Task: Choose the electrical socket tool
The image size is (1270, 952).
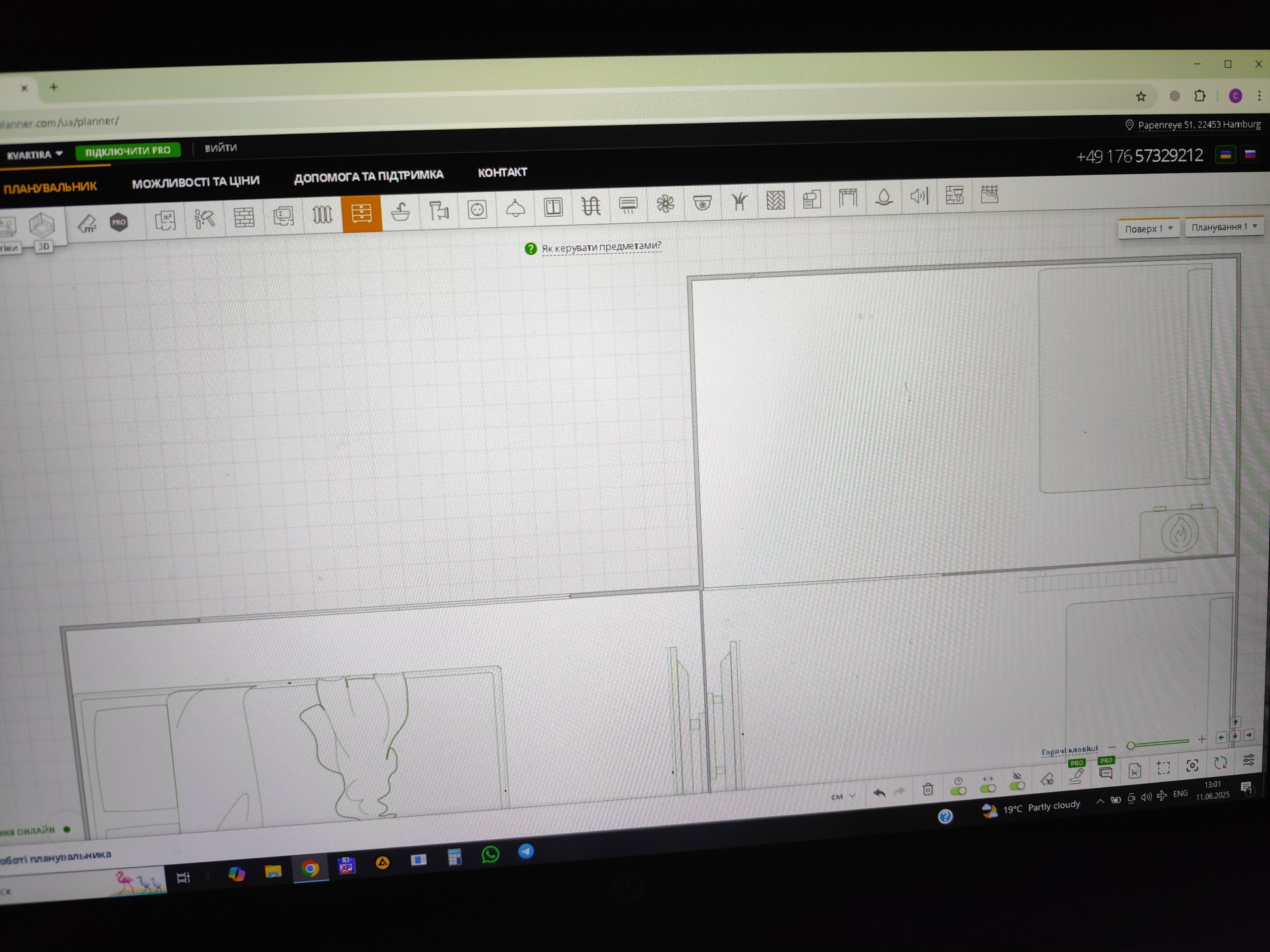Action: [x=477, y=209]
